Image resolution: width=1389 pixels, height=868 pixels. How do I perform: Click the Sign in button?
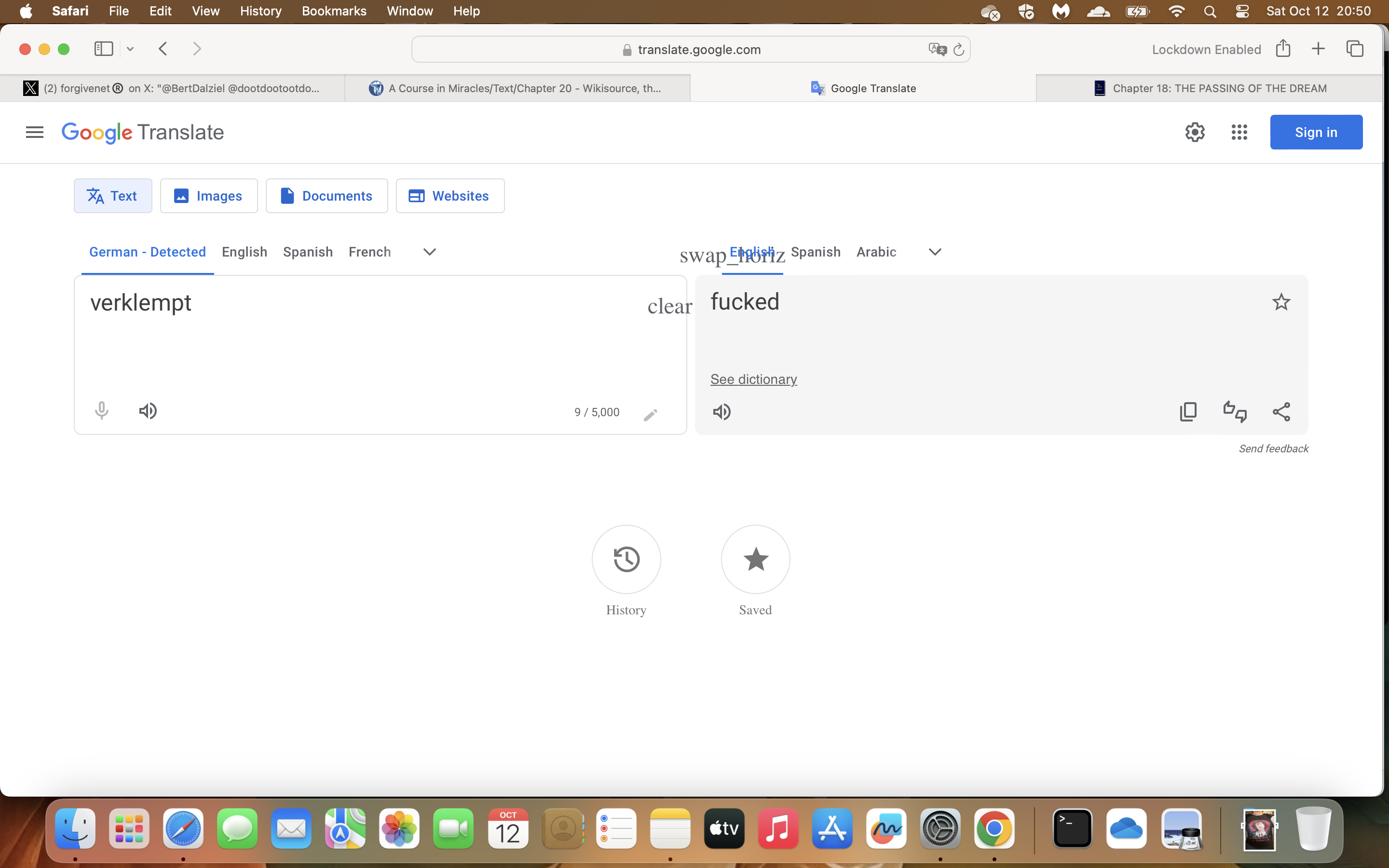[1316, 132]
